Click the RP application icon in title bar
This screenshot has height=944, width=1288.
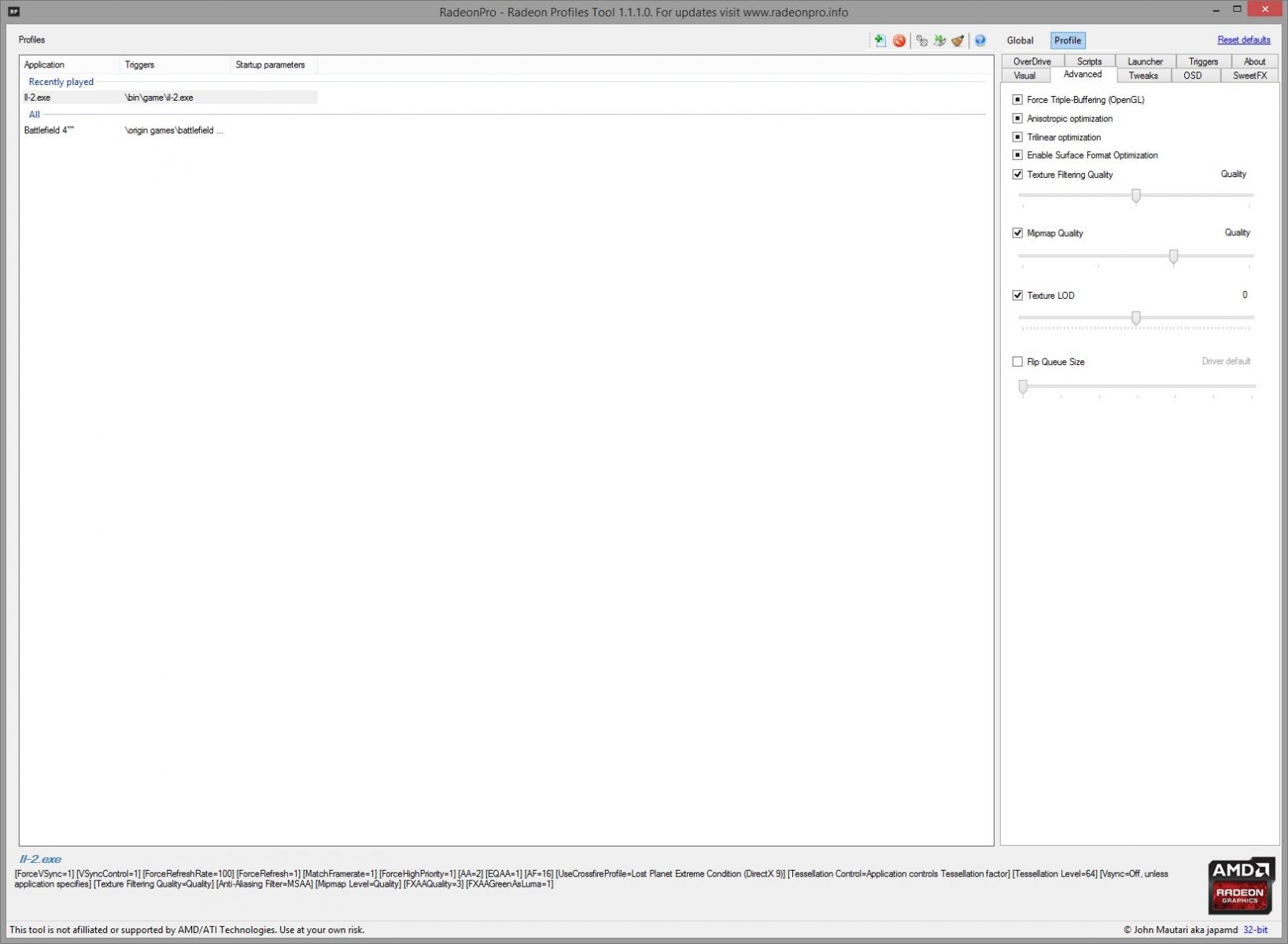point(13,11)
